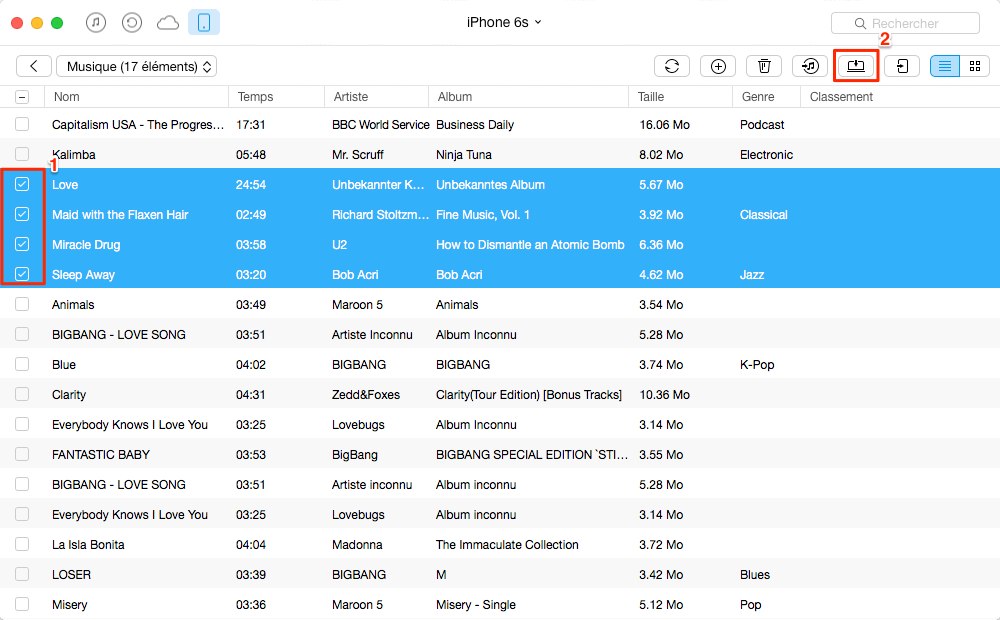Click the artist BBC World Service
The width and height of the screenshot is (1000, 620).
381,125
